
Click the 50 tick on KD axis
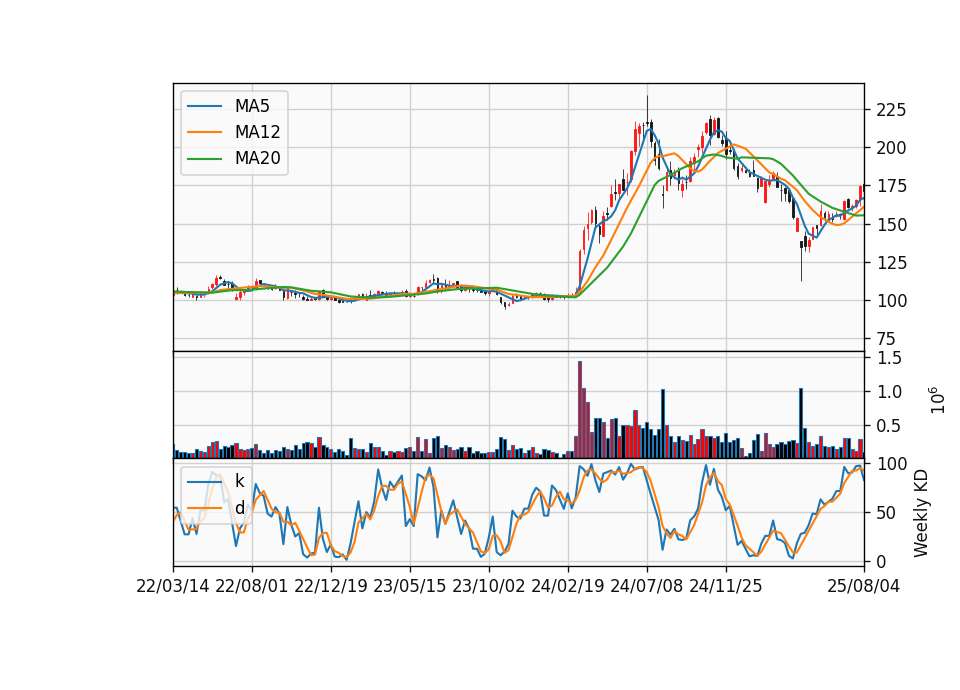point(886,513)
